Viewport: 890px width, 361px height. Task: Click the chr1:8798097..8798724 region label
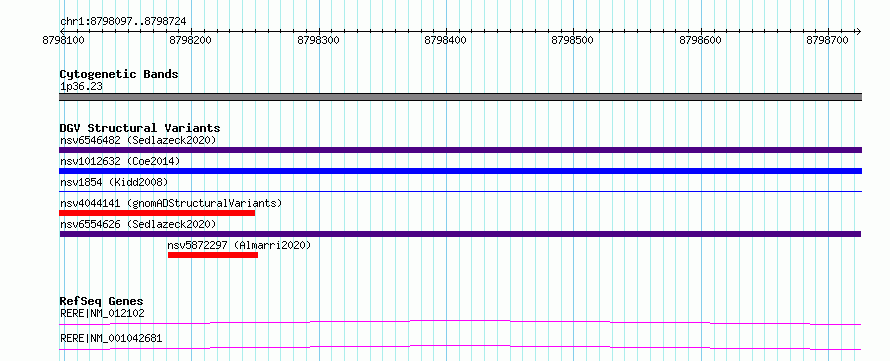pyautogui.click(x=123, y=22)
